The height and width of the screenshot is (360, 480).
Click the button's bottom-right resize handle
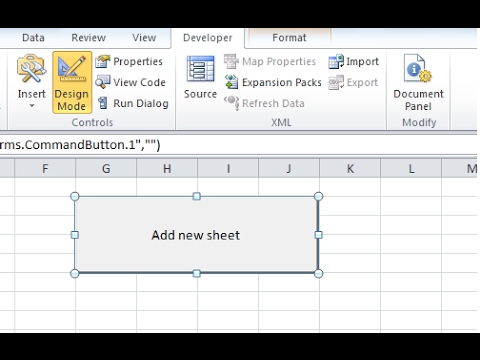point(318,273)
